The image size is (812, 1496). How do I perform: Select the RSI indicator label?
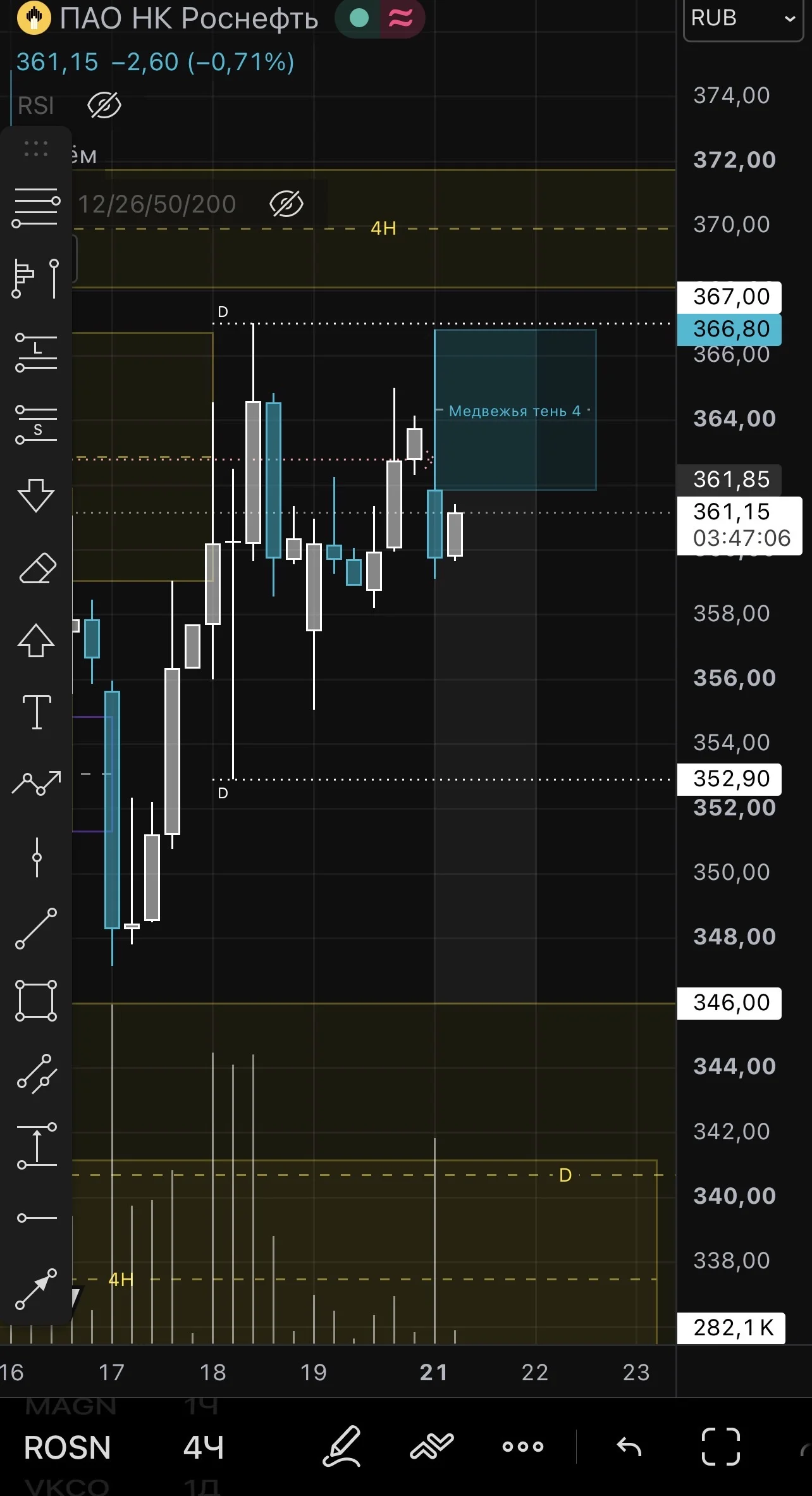(36, 106)
